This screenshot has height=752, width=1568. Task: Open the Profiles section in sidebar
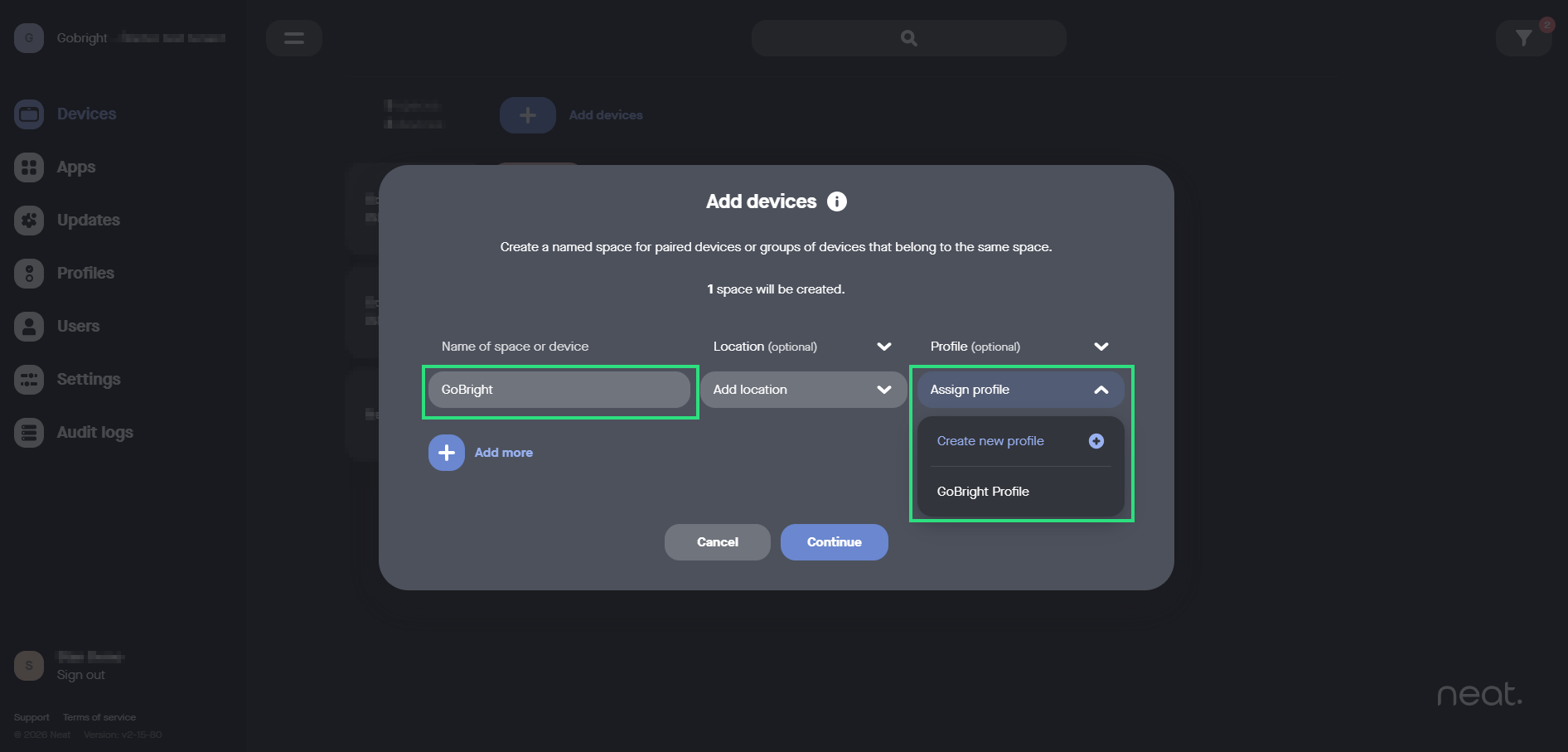pos(85,273)
